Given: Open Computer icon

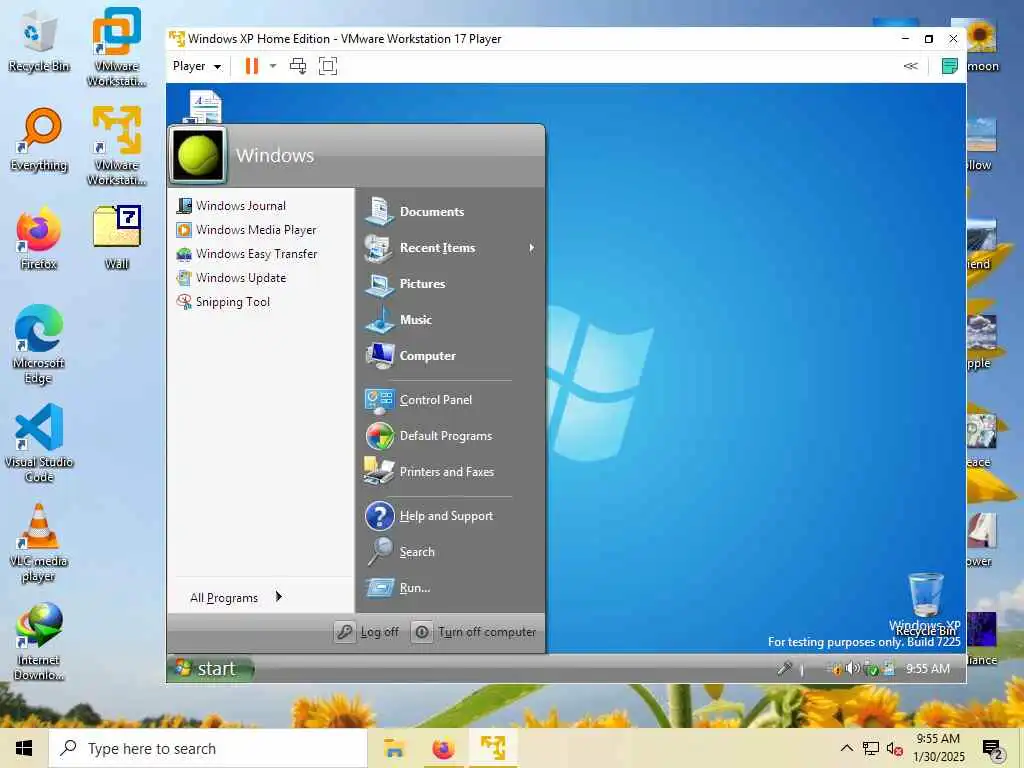Looking at the screenshot, I should 379,356.
